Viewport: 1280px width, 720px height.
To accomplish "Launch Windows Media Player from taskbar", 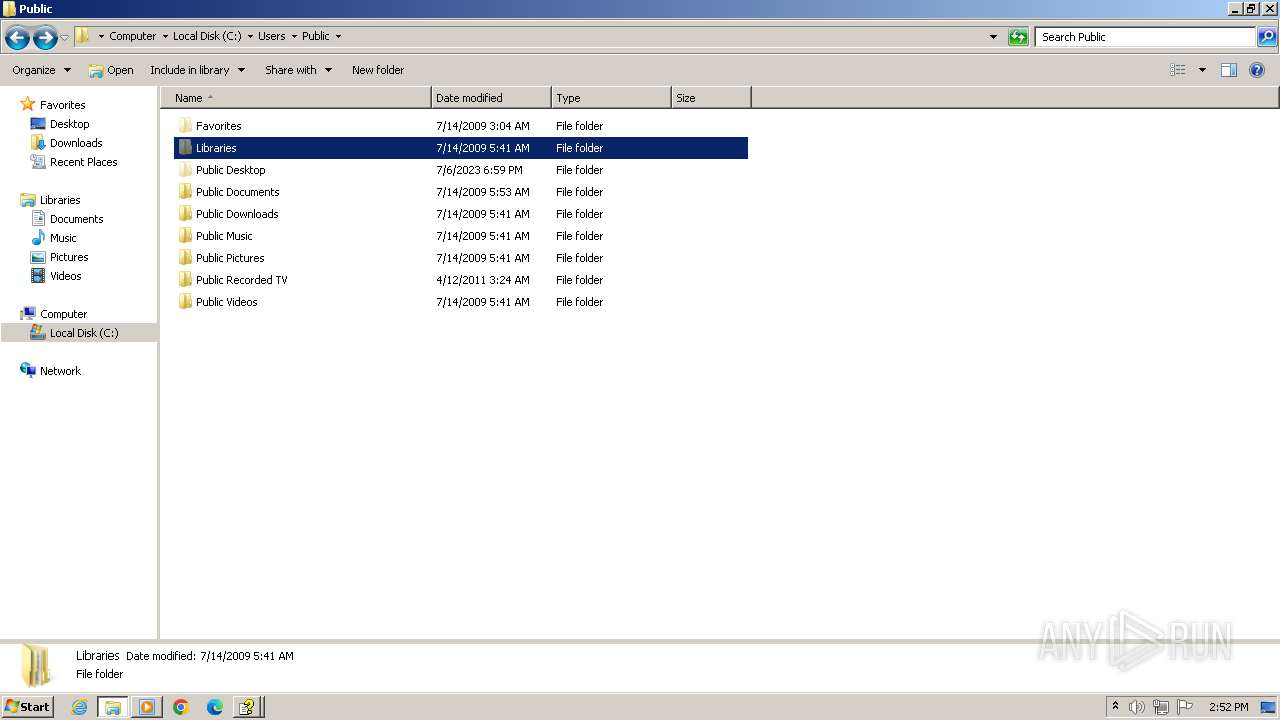I will (147, 707).
